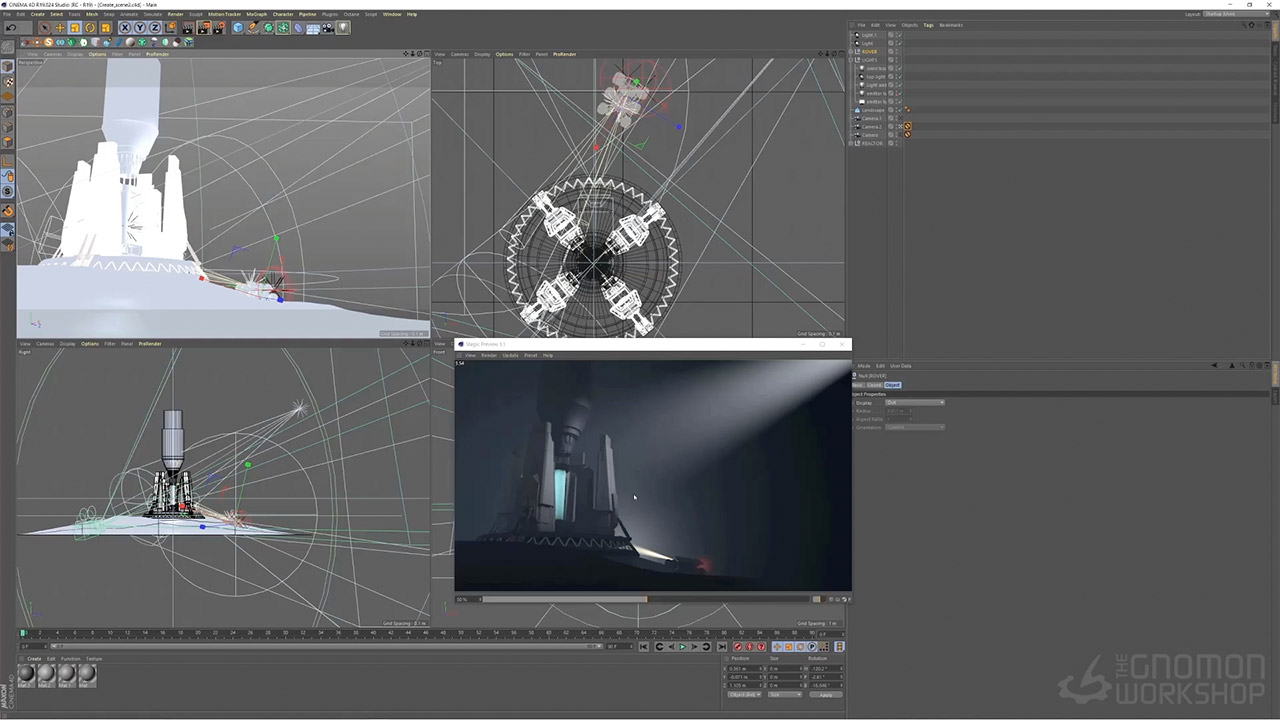Toggle ROVER visibility dots
This screenshot has width=1280, height=720.
pos(896,52)
